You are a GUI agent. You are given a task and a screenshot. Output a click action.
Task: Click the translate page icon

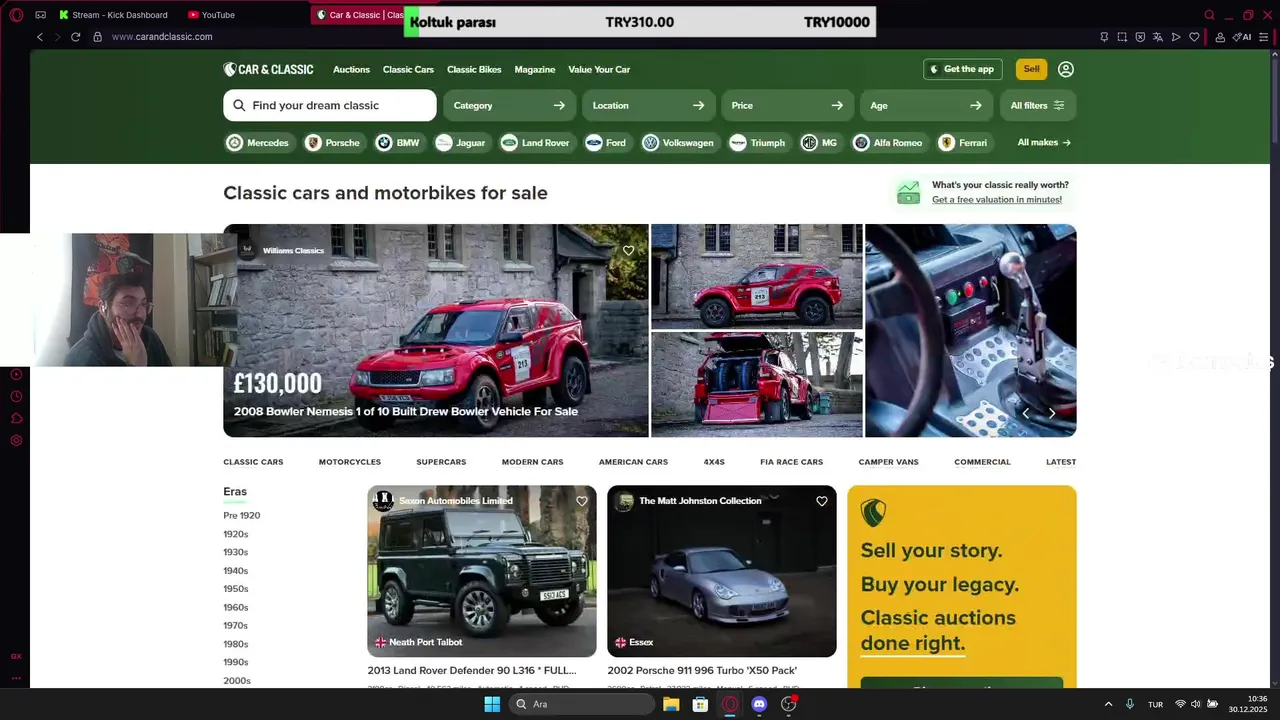[x=1158, y=37]
